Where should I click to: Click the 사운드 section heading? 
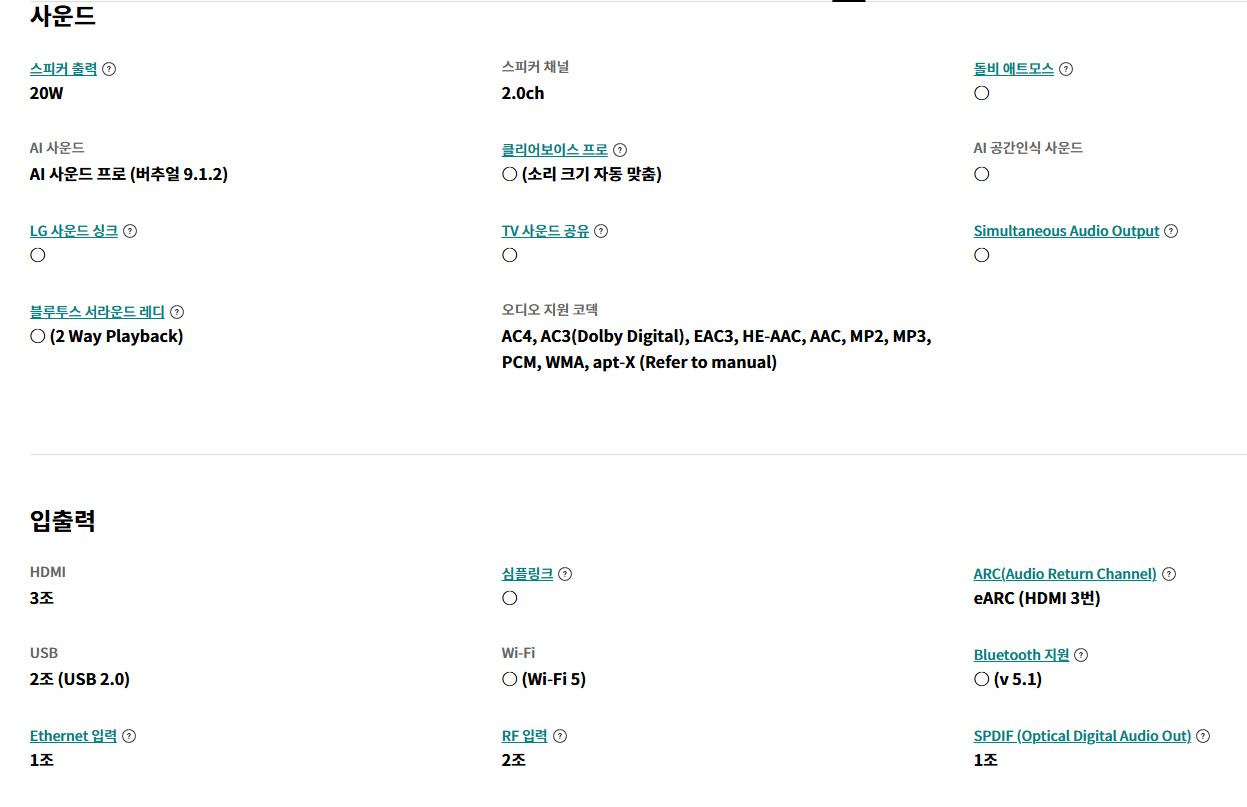pyautogui.click(x=63, y=16)
